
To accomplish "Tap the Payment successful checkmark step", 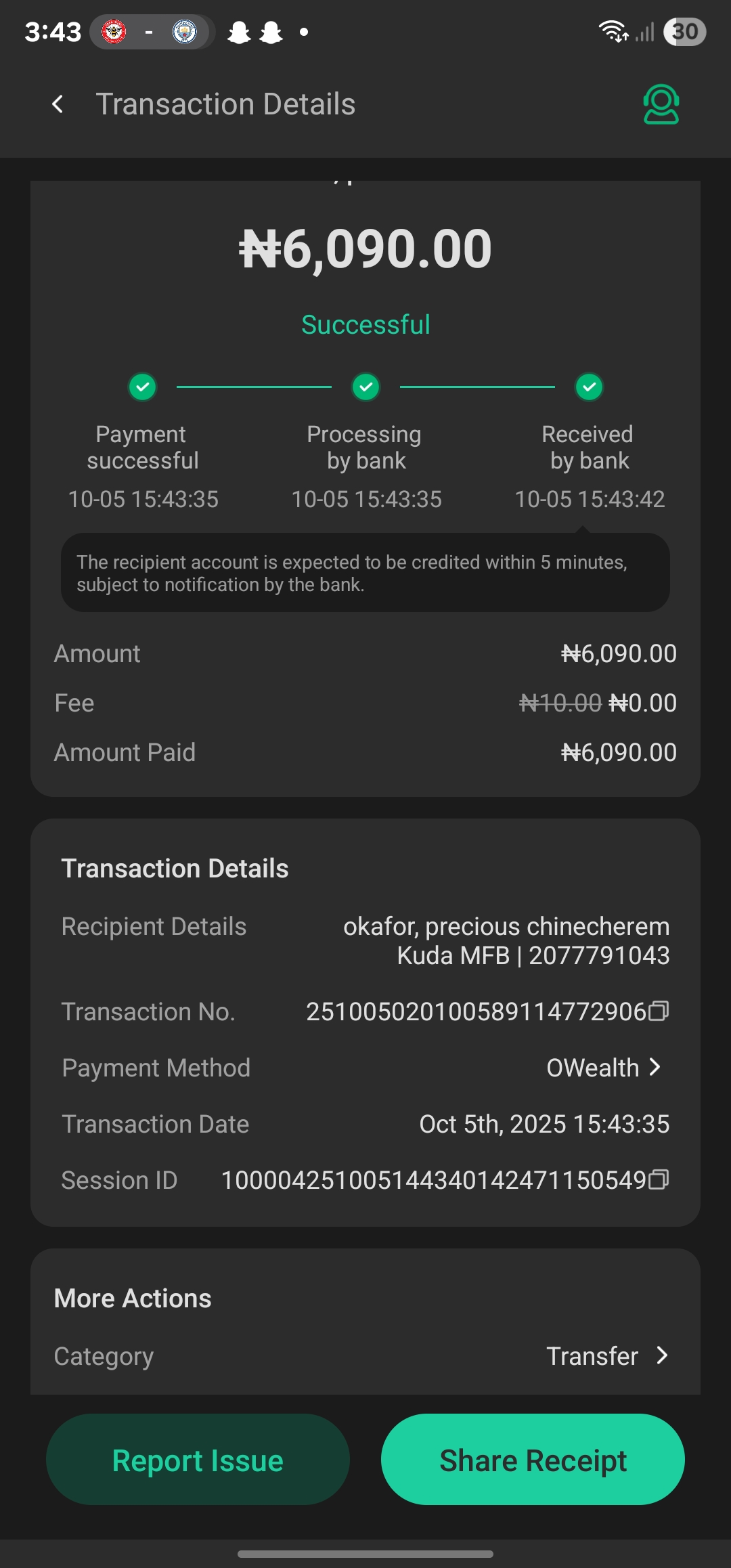I will click(x=143, y=387).
